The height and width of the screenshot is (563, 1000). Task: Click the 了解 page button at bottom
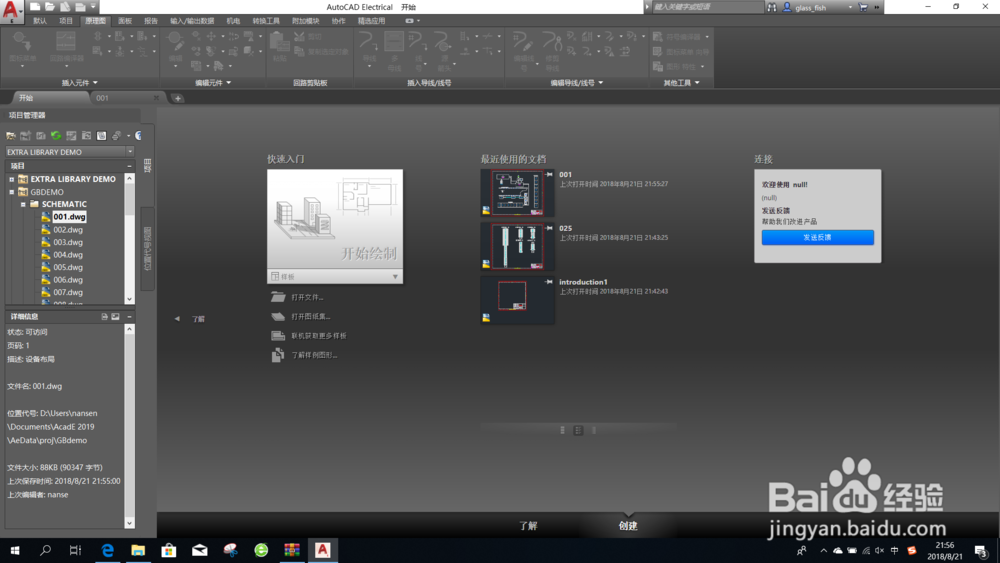point(528,526)
